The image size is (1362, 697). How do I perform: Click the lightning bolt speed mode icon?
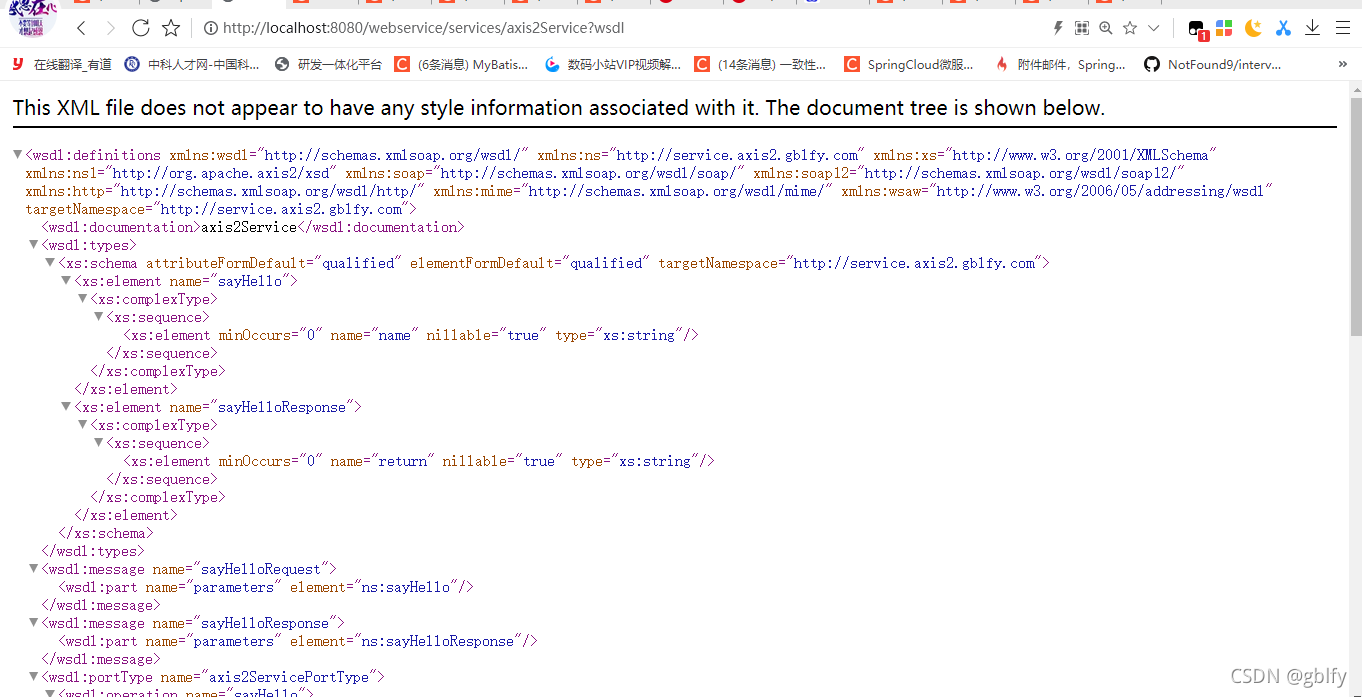tap(1058, 28)
